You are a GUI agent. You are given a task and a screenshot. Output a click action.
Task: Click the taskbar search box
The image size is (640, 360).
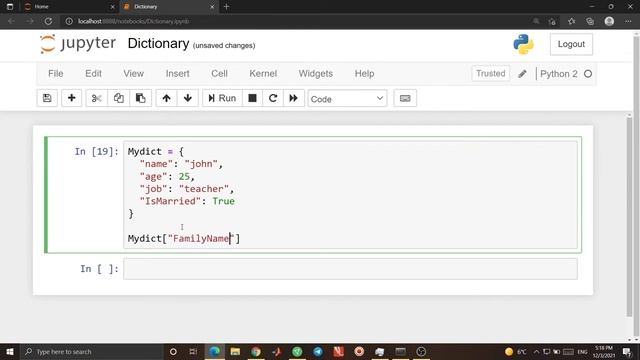(x=92, y=351)
